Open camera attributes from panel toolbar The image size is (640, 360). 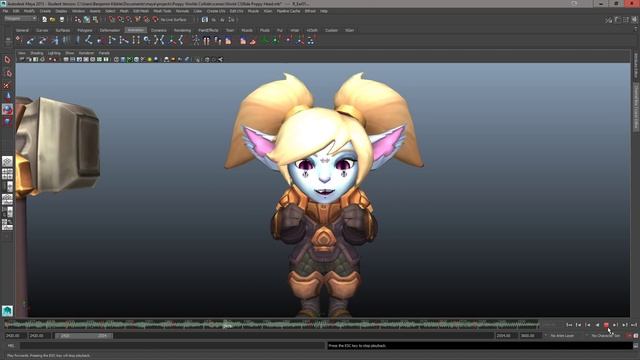click(29, 60)
